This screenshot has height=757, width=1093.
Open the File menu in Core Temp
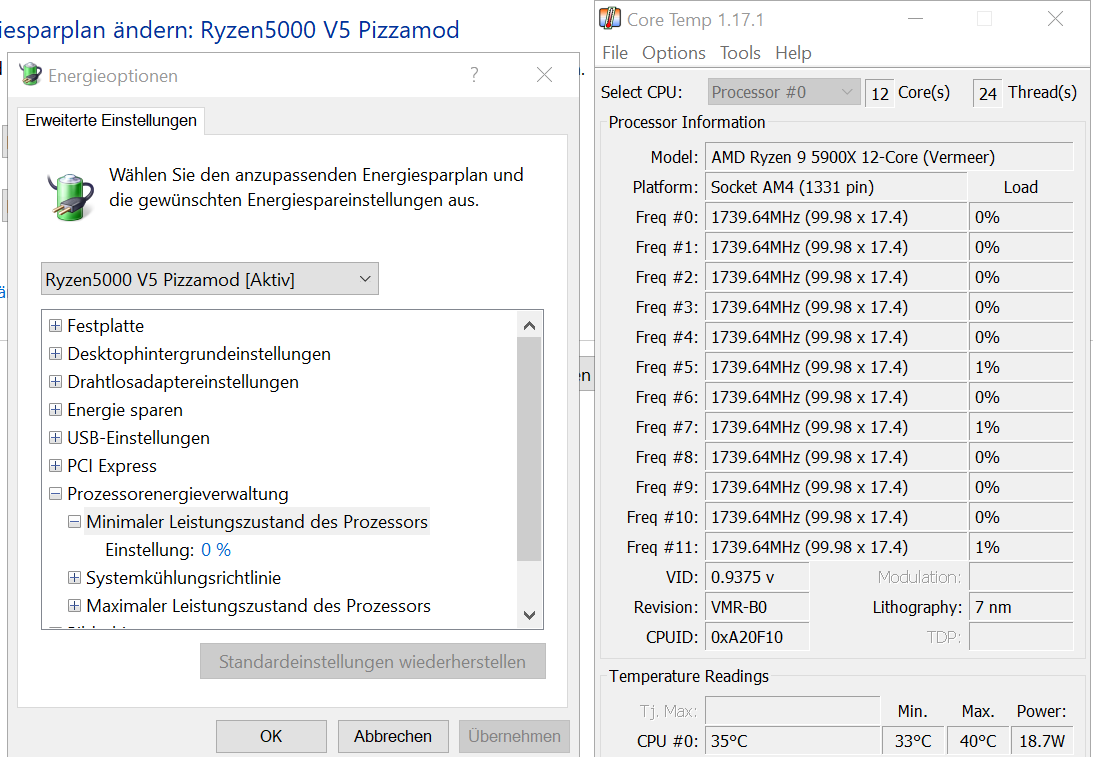pos(615,53)
